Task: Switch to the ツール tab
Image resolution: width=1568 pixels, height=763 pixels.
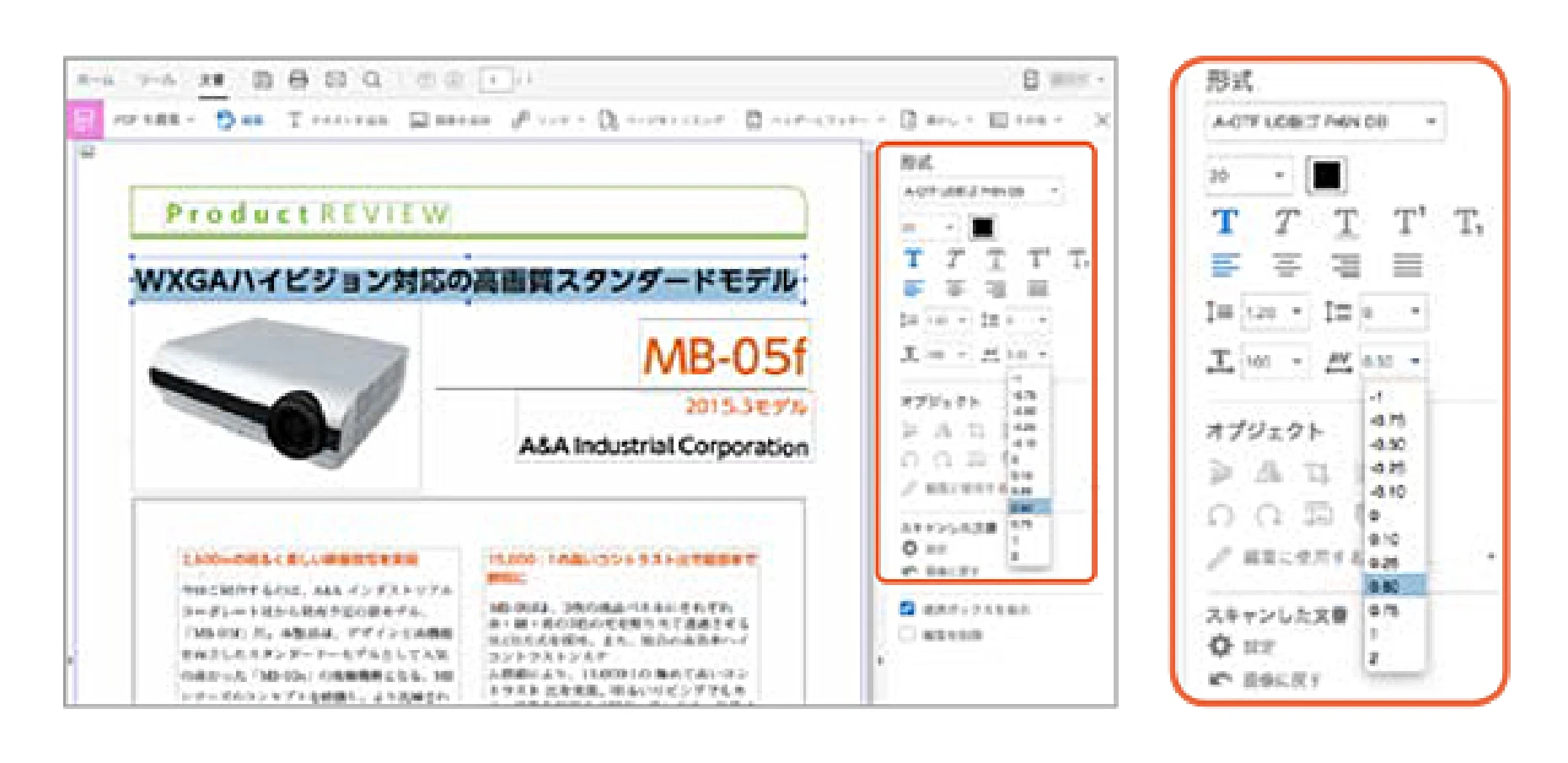Action: [157, 80]
